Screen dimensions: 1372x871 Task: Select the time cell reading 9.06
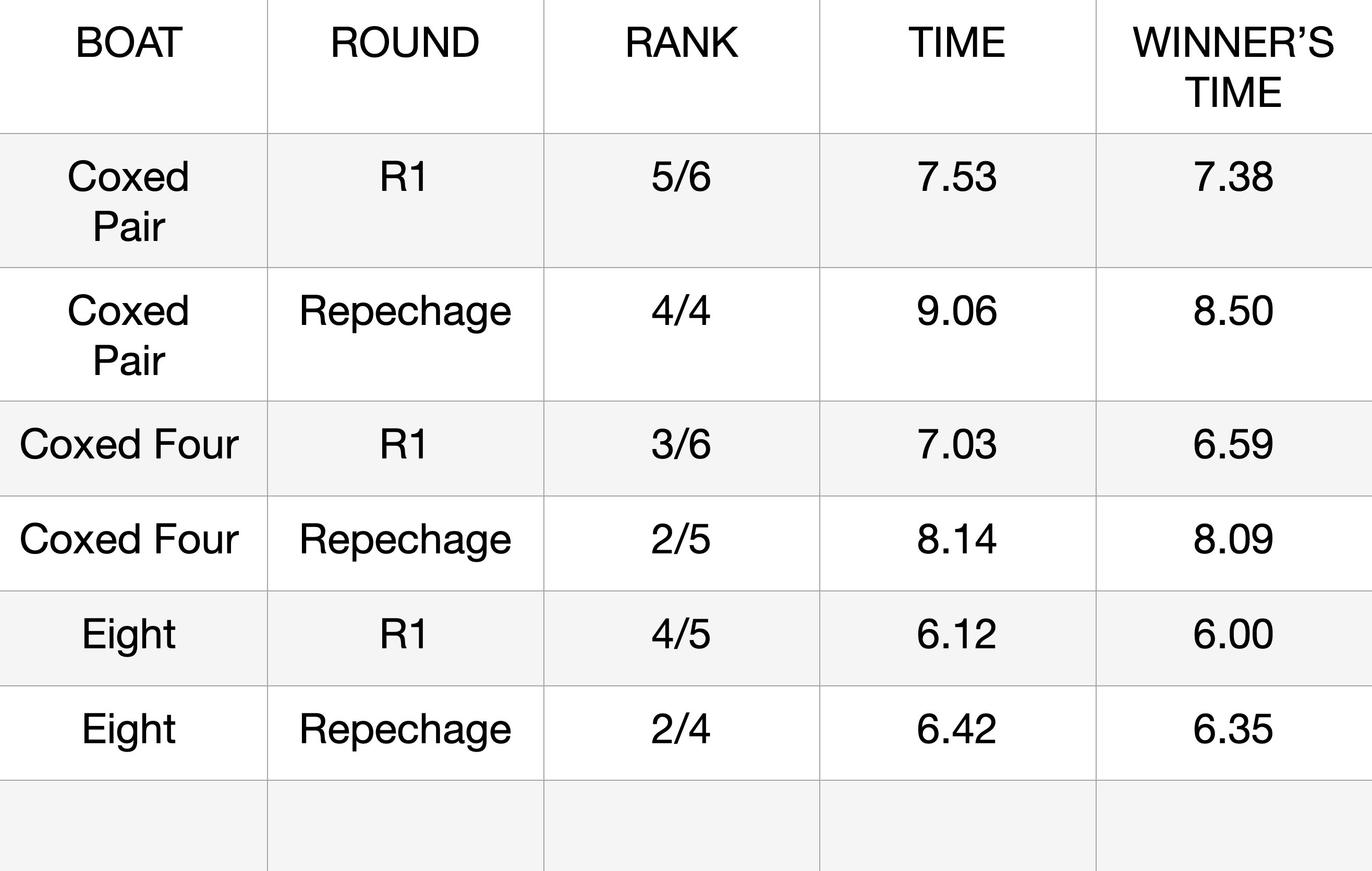coord(957,311)
